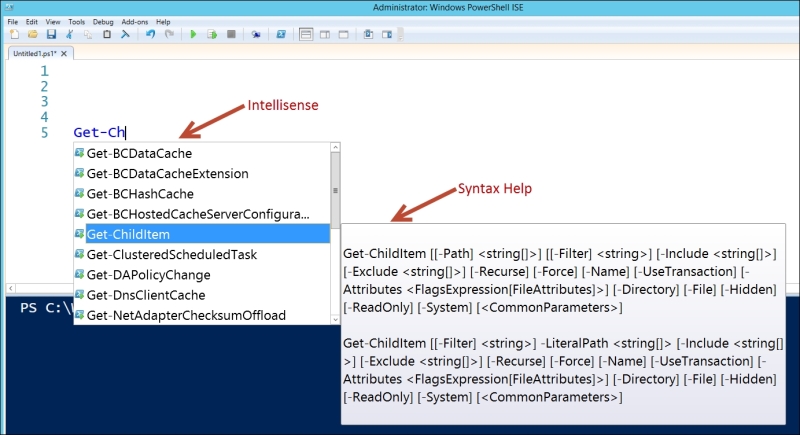Choose Get-NetAdapterChecksumOffload suggestion
This screenshot has height=435, width=800.
(202, 315)
